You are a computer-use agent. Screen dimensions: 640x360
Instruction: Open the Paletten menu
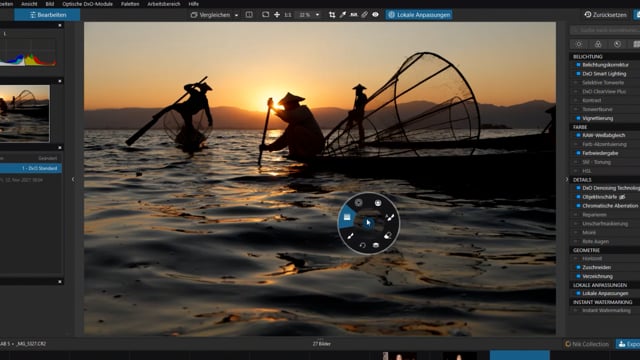(x=130, y=4)
